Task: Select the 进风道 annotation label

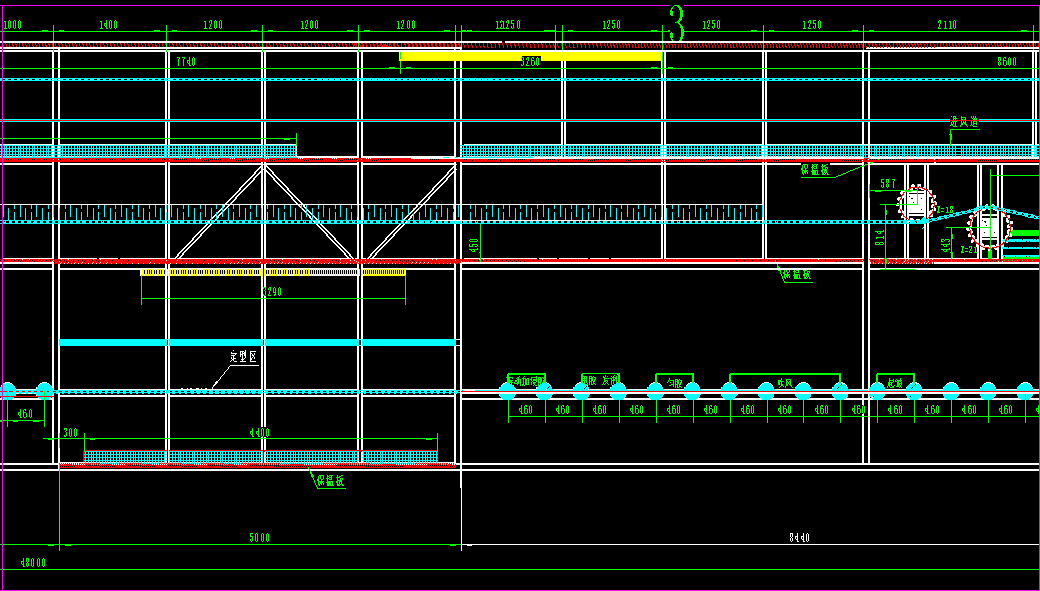Action: click(x=964, y=122)
